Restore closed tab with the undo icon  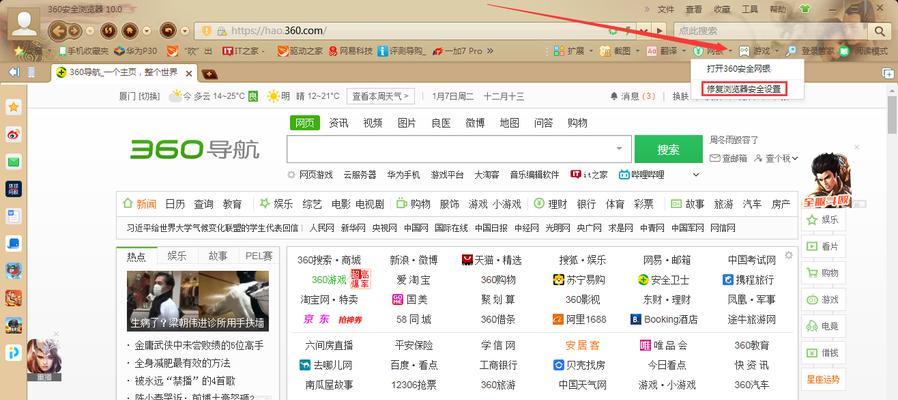pos(168,30)
